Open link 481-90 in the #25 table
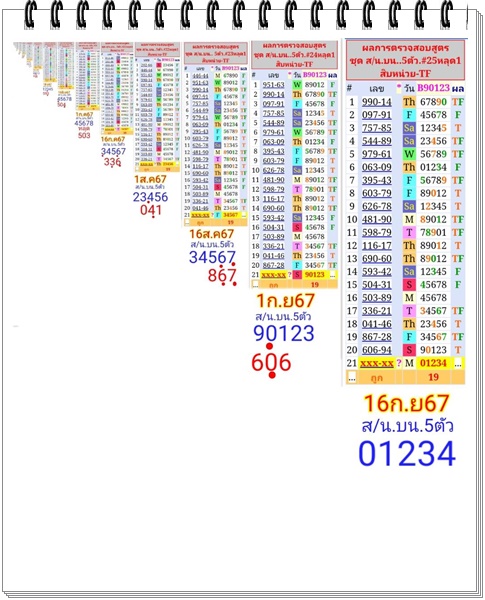Screen dimensions: 485x600 tap(377, 219)
